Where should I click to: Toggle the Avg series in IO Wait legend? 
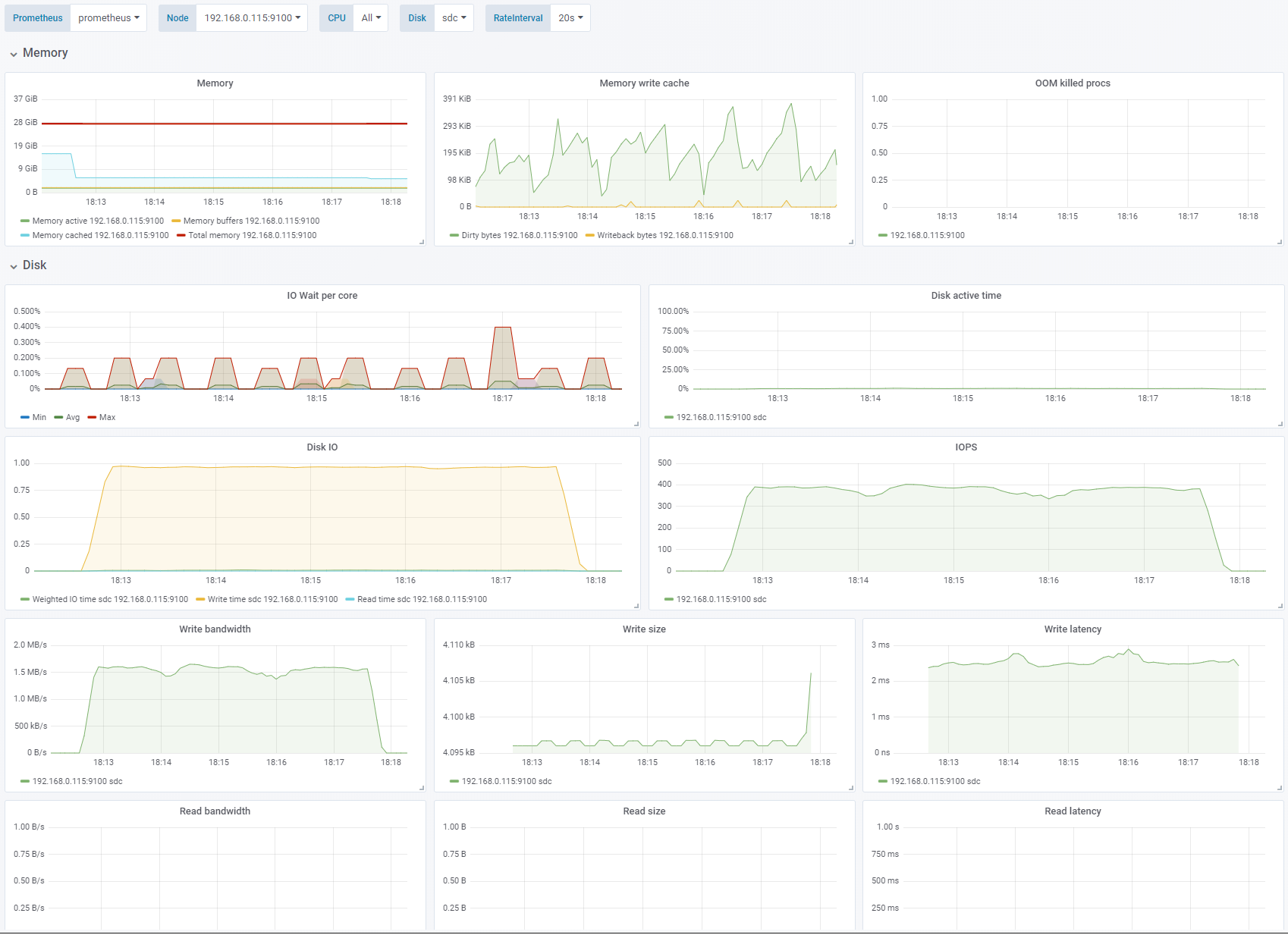pyautogui.click(x=68, y=418)
